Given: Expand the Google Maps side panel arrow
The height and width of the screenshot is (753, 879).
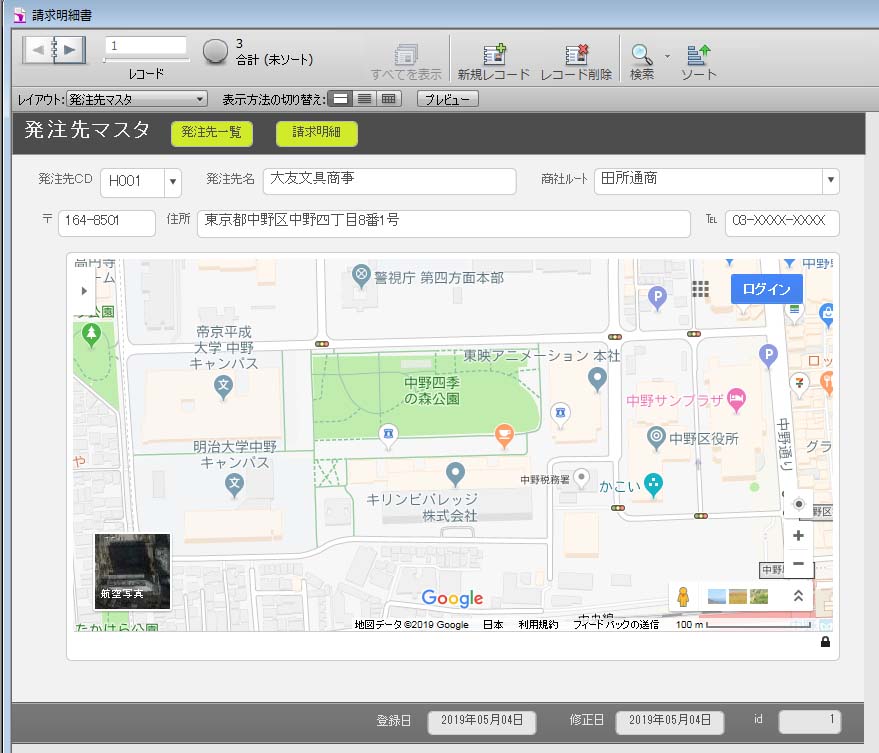Looking at the screenshot, I should [84, 291].
